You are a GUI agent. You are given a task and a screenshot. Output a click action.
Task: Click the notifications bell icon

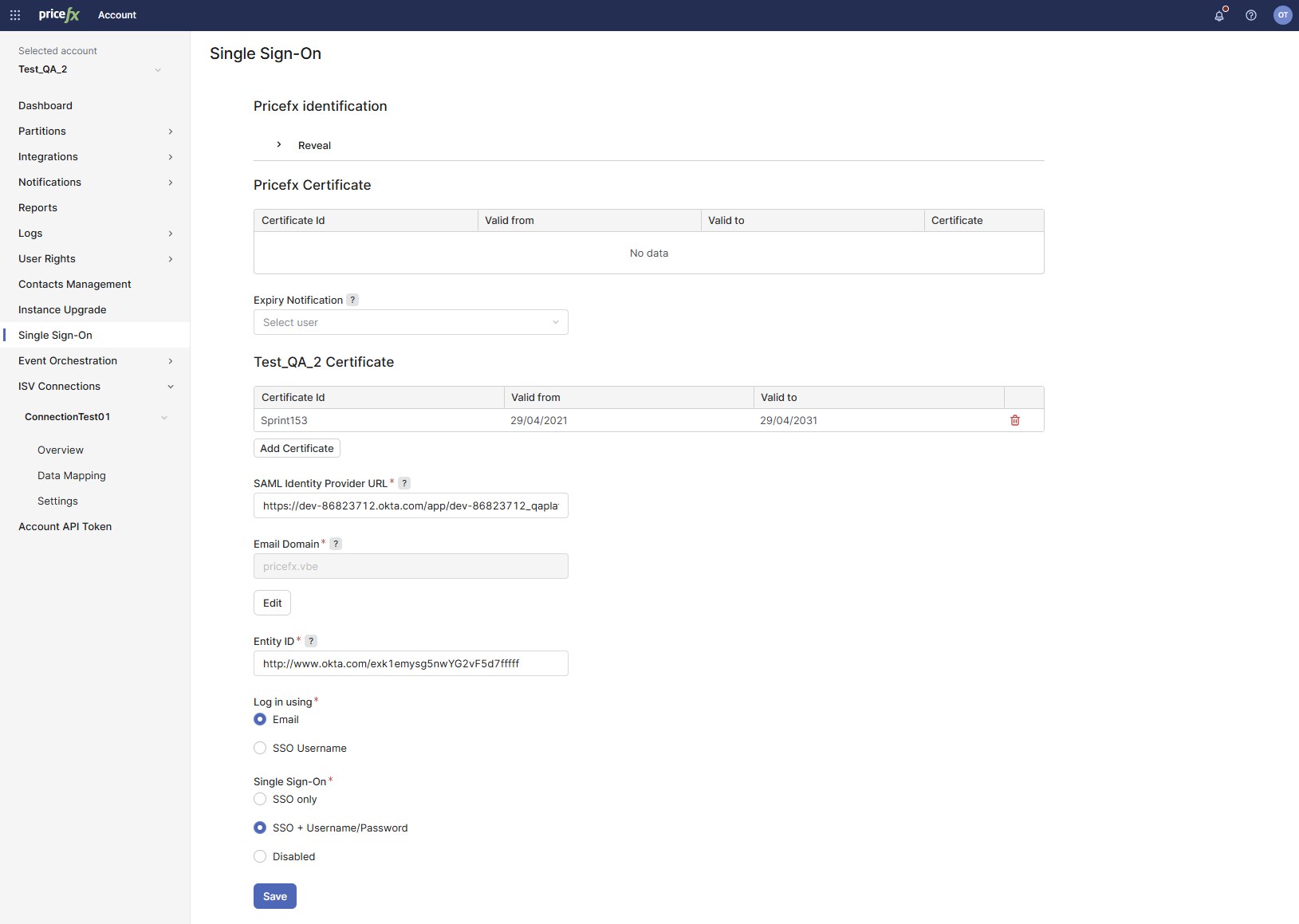coord(1219,15)
